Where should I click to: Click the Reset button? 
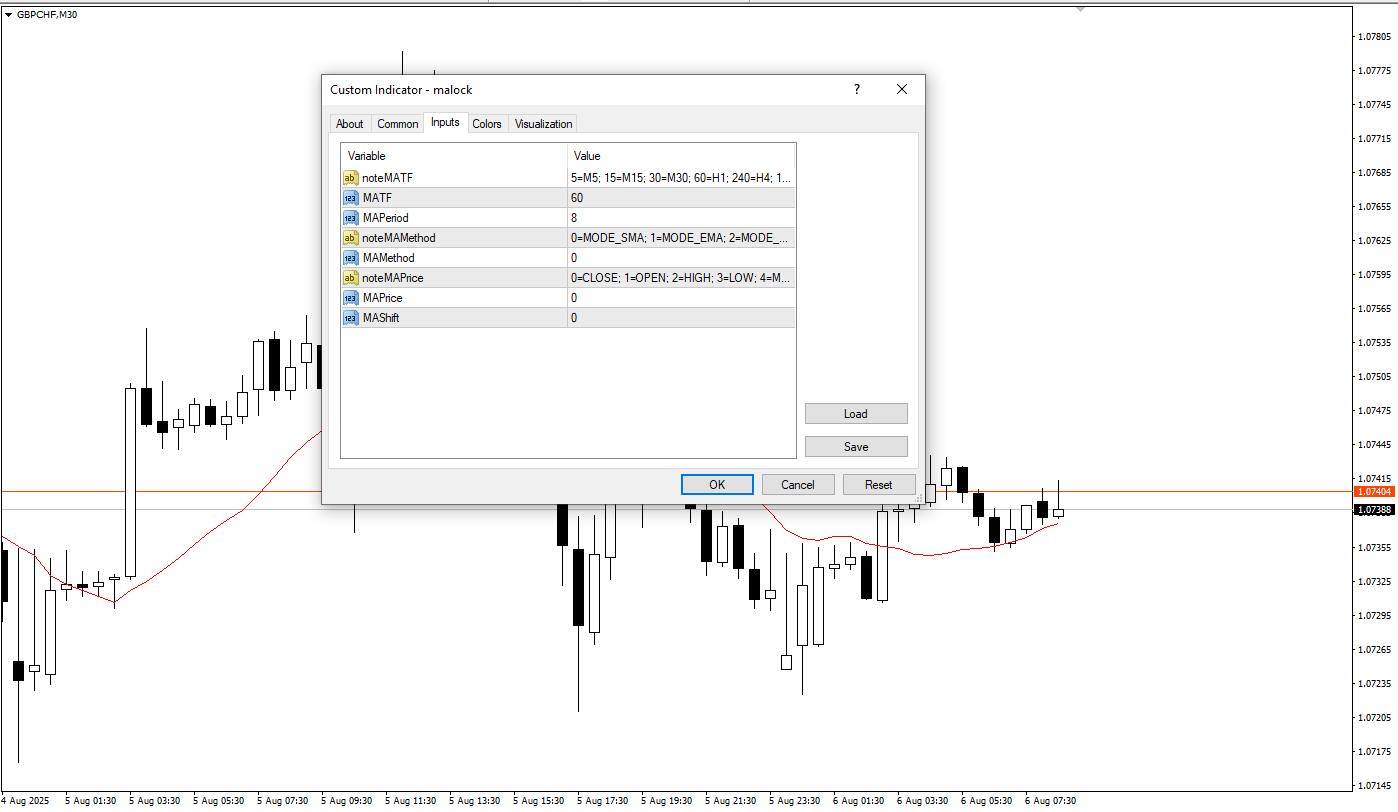tap(878, 484)
